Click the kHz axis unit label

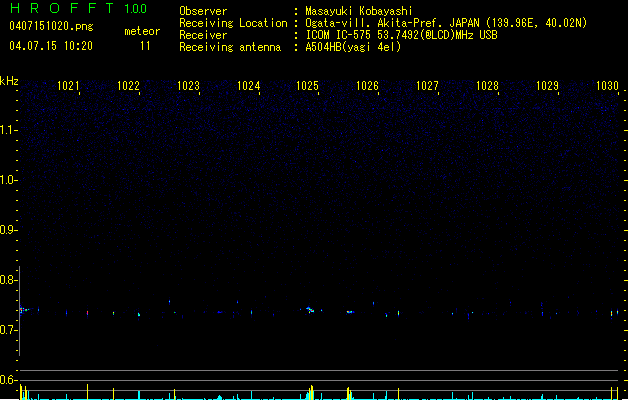9,81
